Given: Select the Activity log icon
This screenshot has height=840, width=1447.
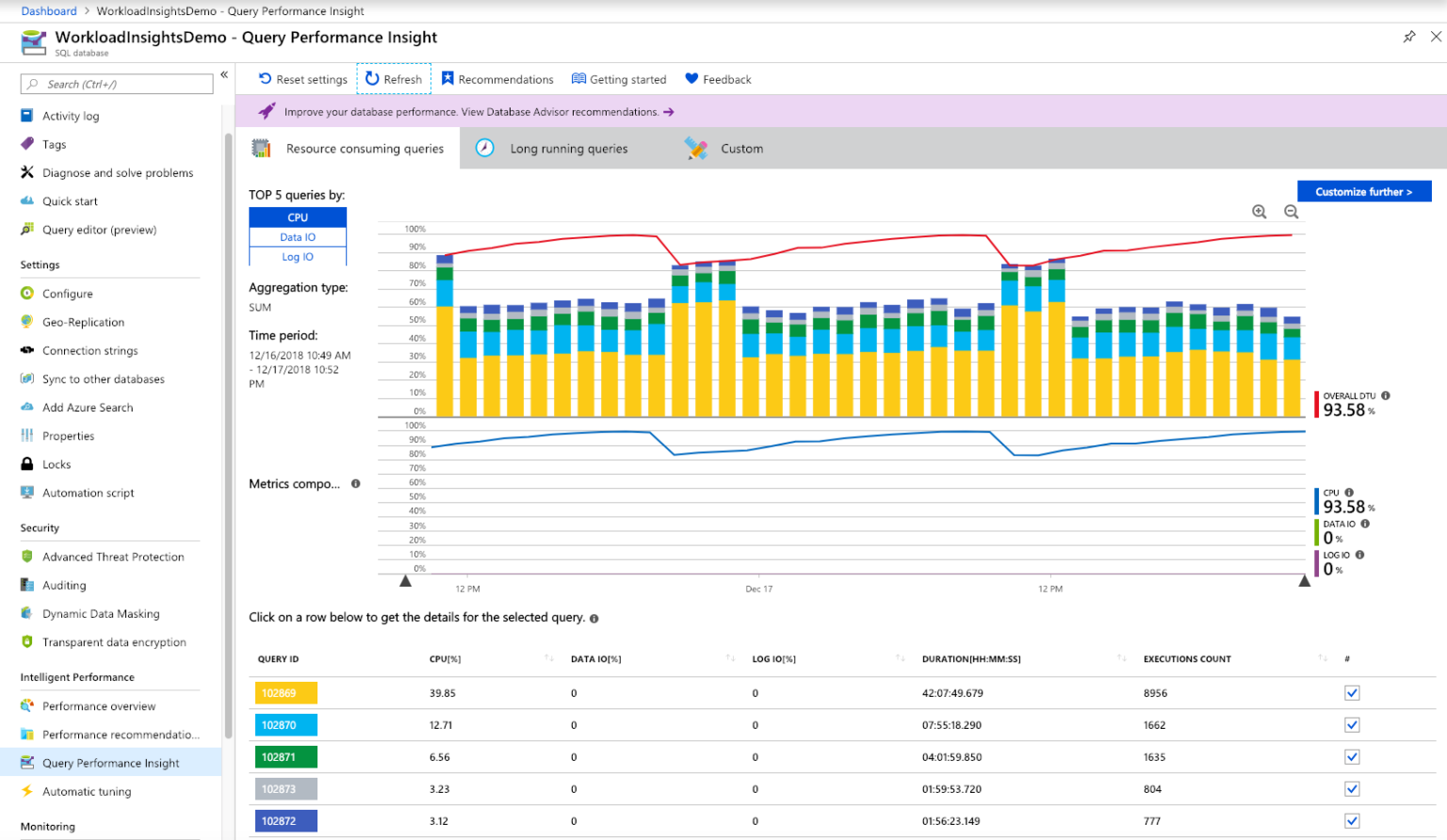Looking at the screenshot, I should [26, 115].
